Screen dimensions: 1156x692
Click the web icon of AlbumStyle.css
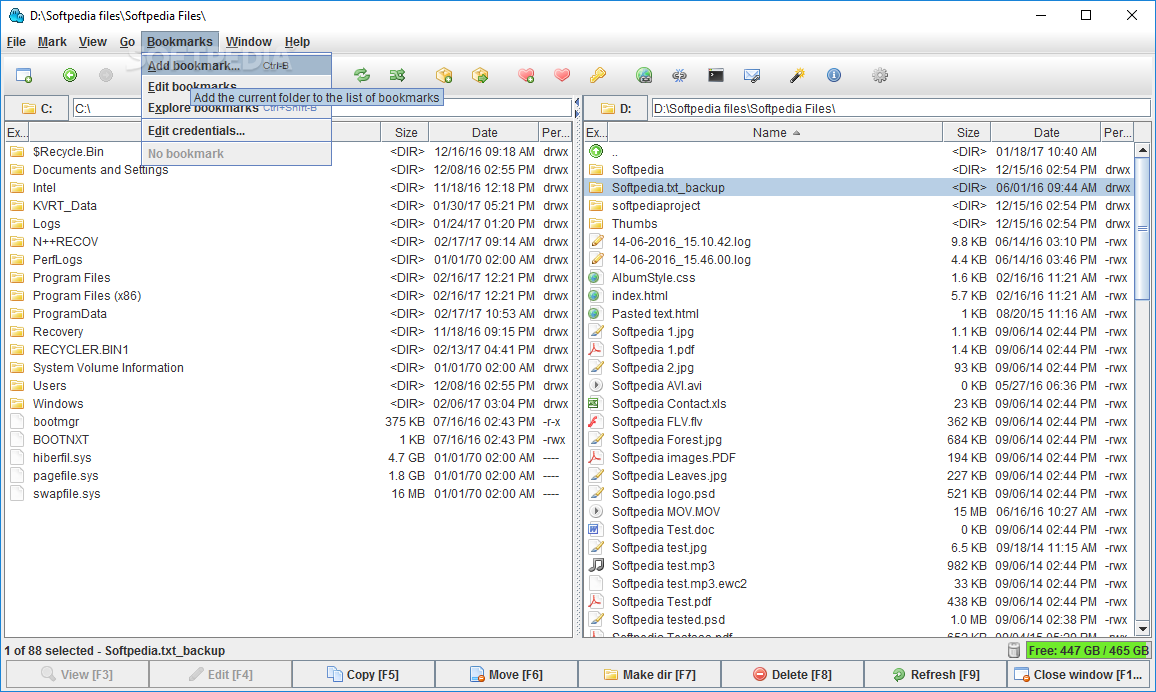pyautogui.click(x=596, y=278)
